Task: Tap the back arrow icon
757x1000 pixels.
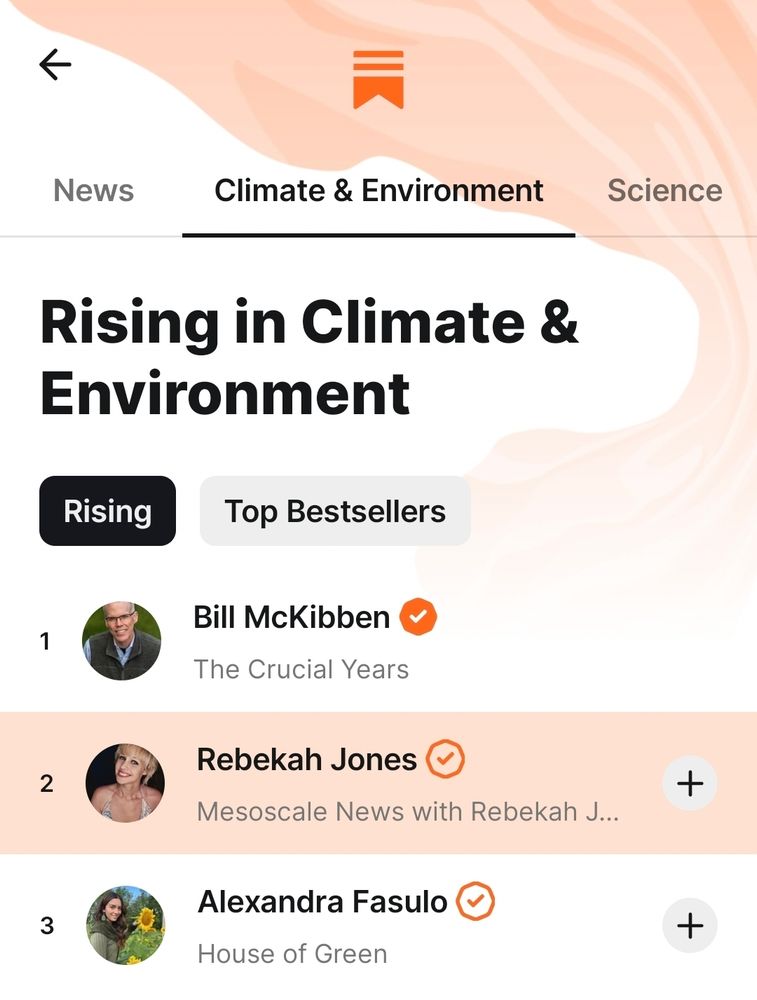Action: [55, 65]
